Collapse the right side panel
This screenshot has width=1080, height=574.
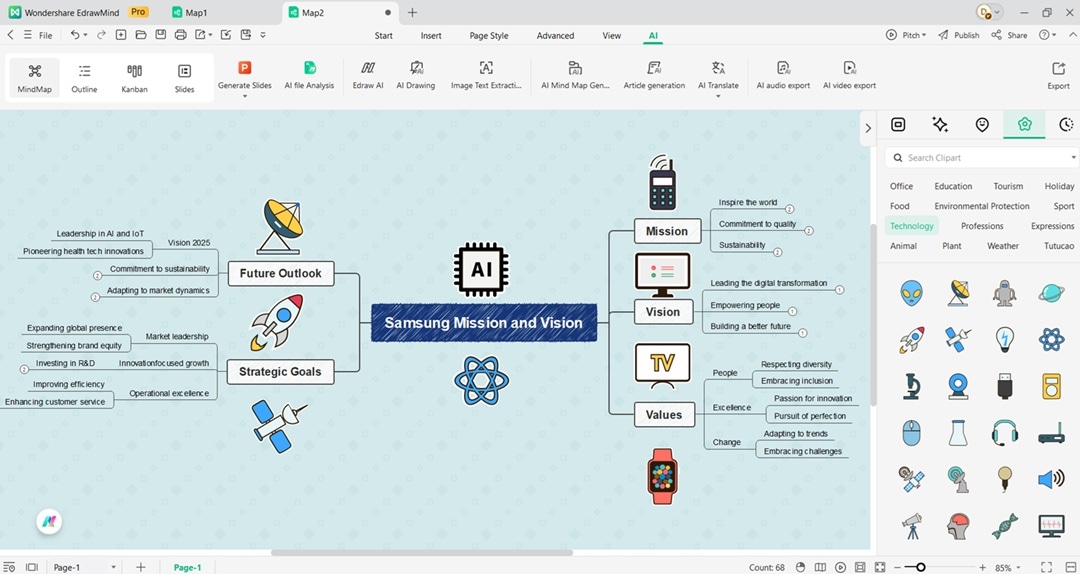pos(868,127)
